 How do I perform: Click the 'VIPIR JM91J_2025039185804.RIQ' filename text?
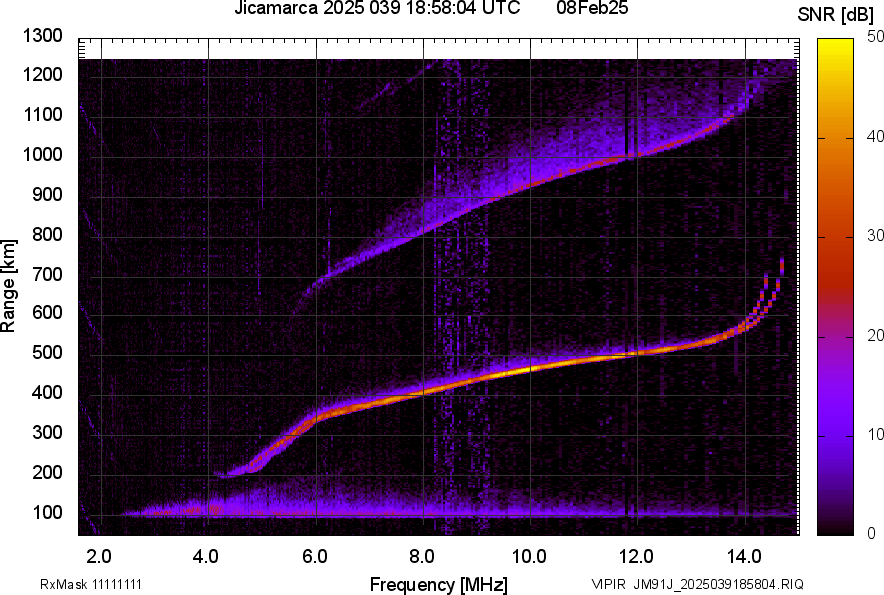(697, 584)
